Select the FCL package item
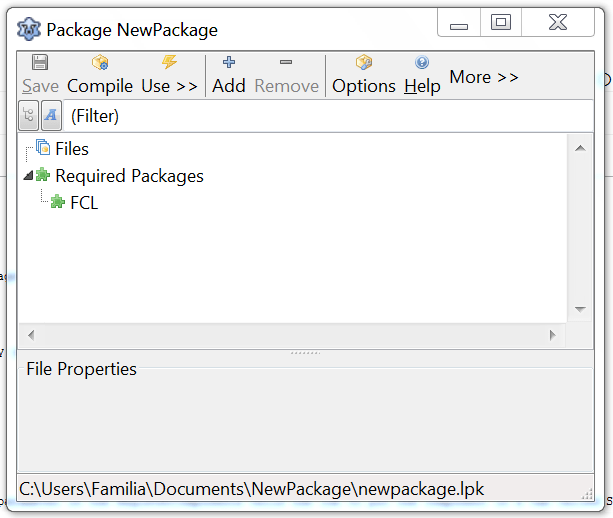This screenshot has height=518, width=613. pyautogui.click(x=84, y=203)
